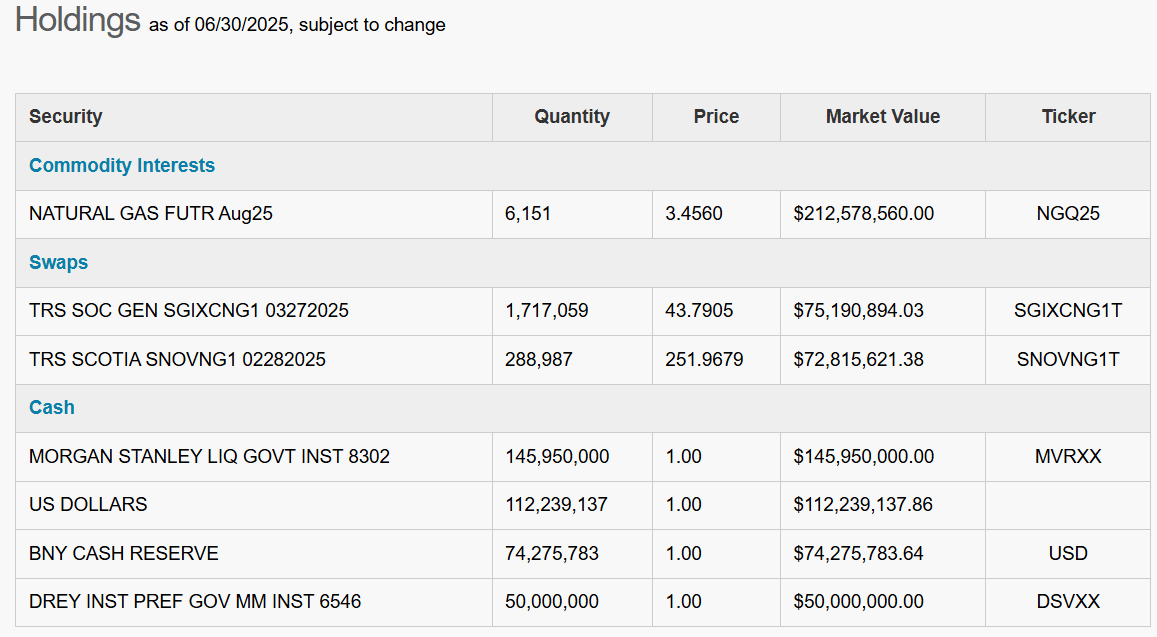Click the NGQ25 ticker cell
This screenshot has height=637, width=1157.
click(1068, 214)
